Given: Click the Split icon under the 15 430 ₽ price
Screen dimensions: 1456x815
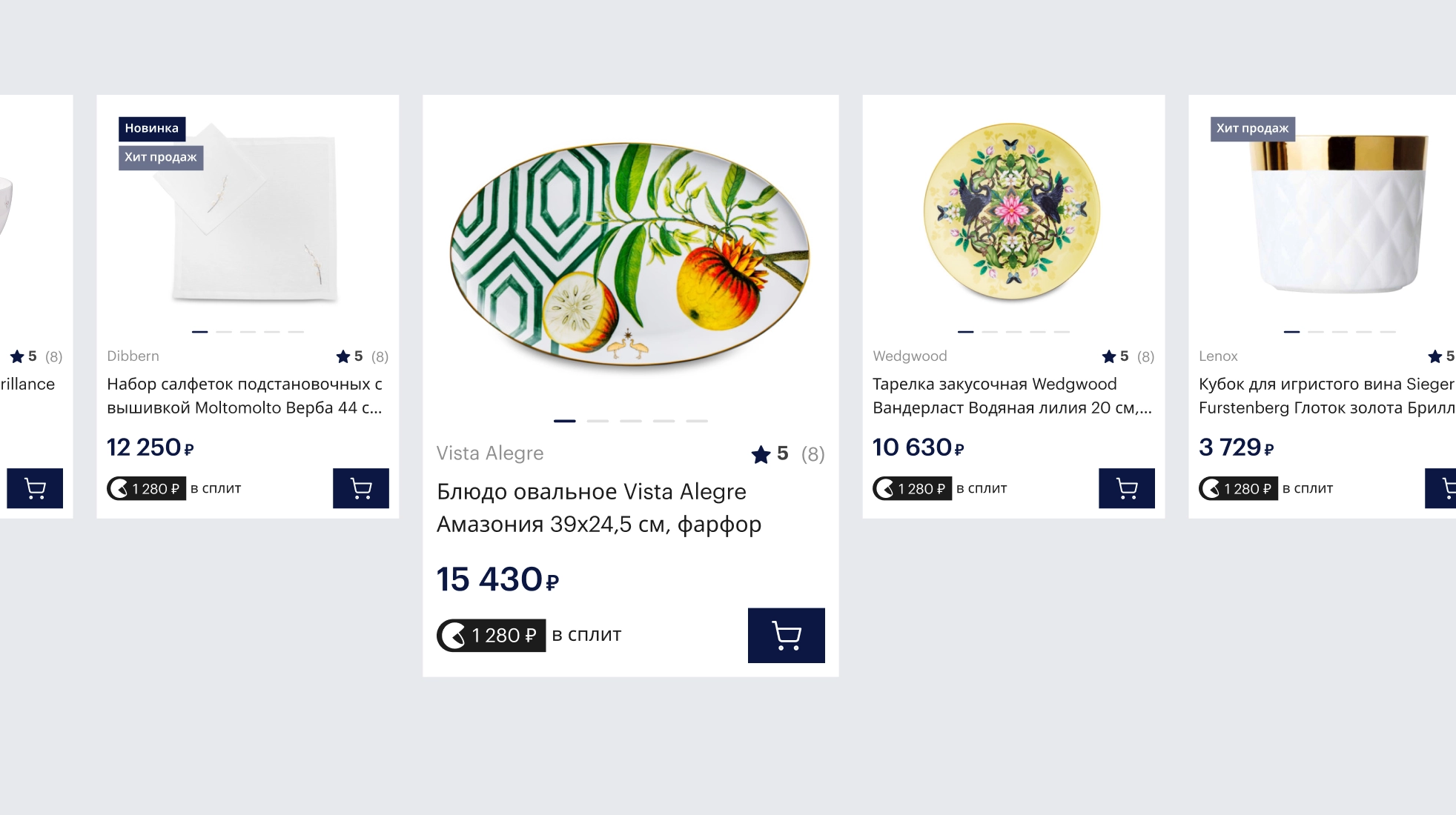Looking at the screenshot, I should click(454, 636).
